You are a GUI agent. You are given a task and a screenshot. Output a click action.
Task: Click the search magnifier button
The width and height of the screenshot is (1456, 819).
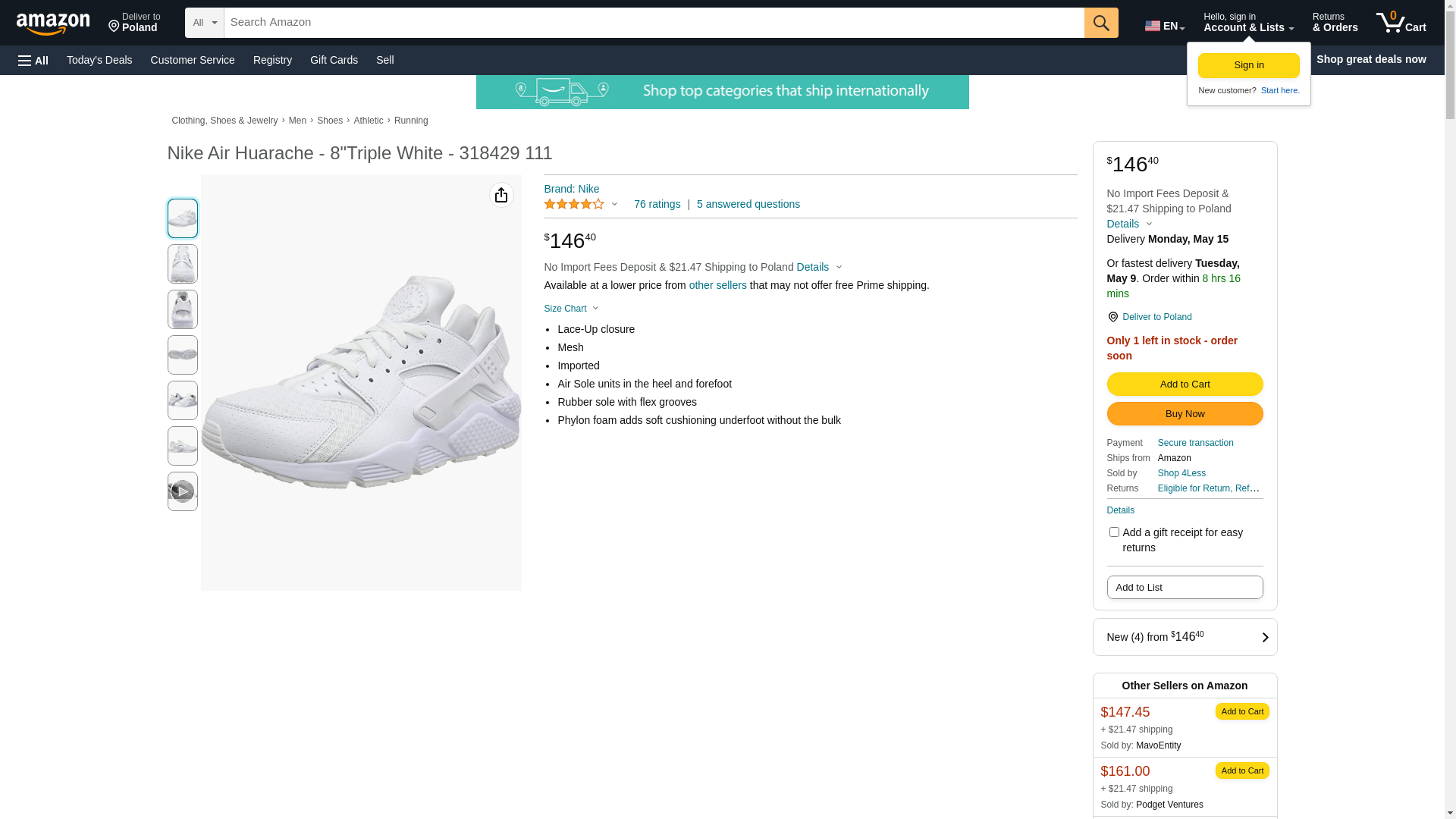coord(1101,23)
